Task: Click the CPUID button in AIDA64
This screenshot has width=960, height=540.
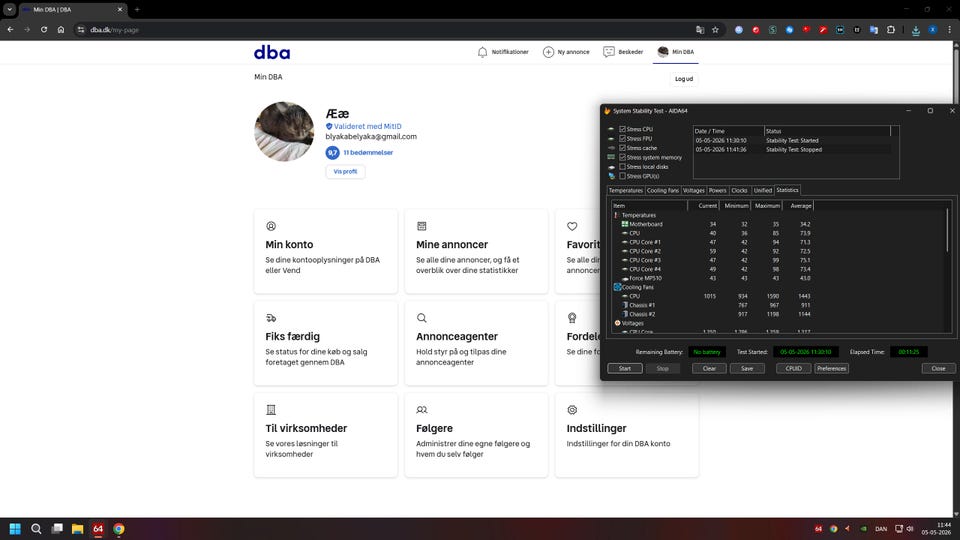Action: (x=793, y=369)
